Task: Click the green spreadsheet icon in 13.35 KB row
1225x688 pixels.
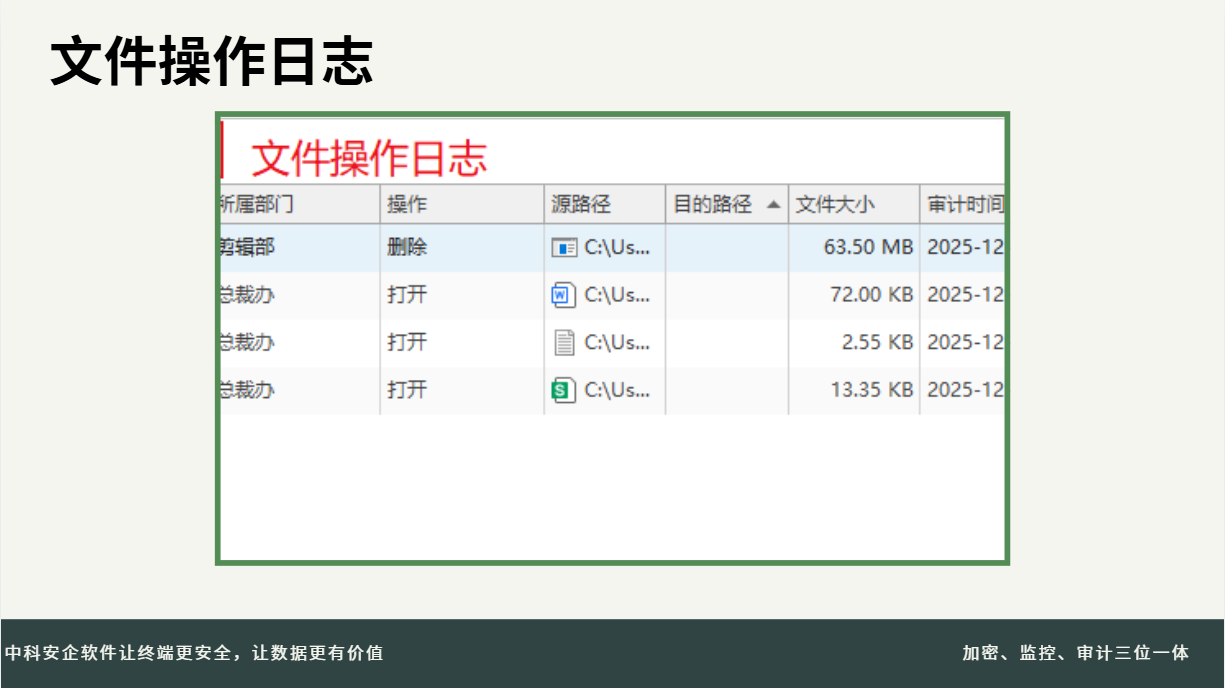Action: tap(564, 390)
